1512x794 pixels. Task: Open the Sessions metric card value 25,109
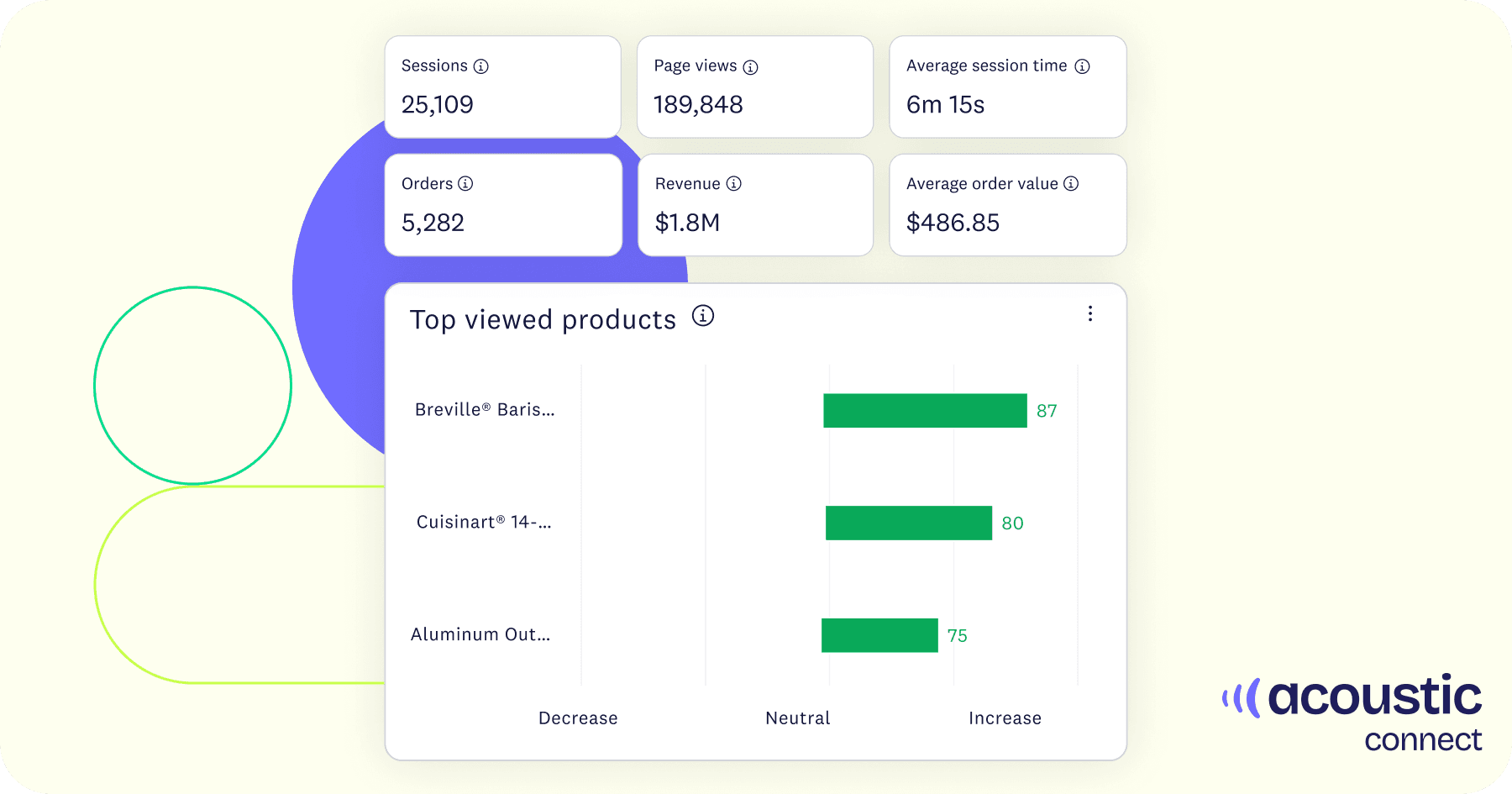(x=438, y=105)
